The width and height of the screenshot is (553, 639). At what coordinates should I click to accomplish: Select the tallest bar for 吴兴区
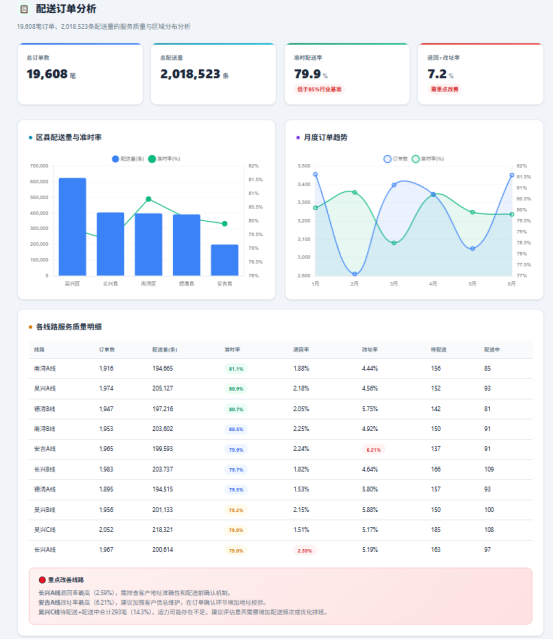pyautogui.click(x=73, y=227)
